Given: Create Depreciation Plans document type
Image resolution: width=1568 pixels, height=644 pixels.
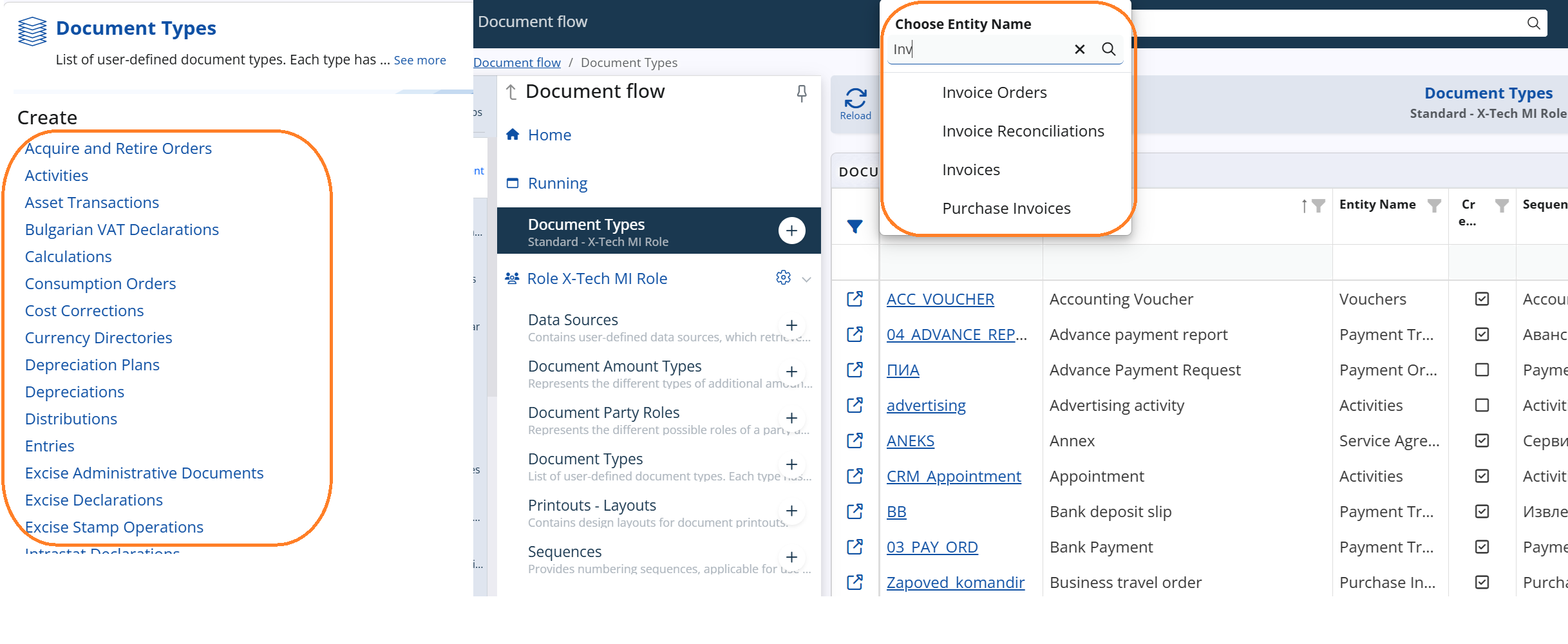Looking at the screenshot, I should (x=92, y=365).
